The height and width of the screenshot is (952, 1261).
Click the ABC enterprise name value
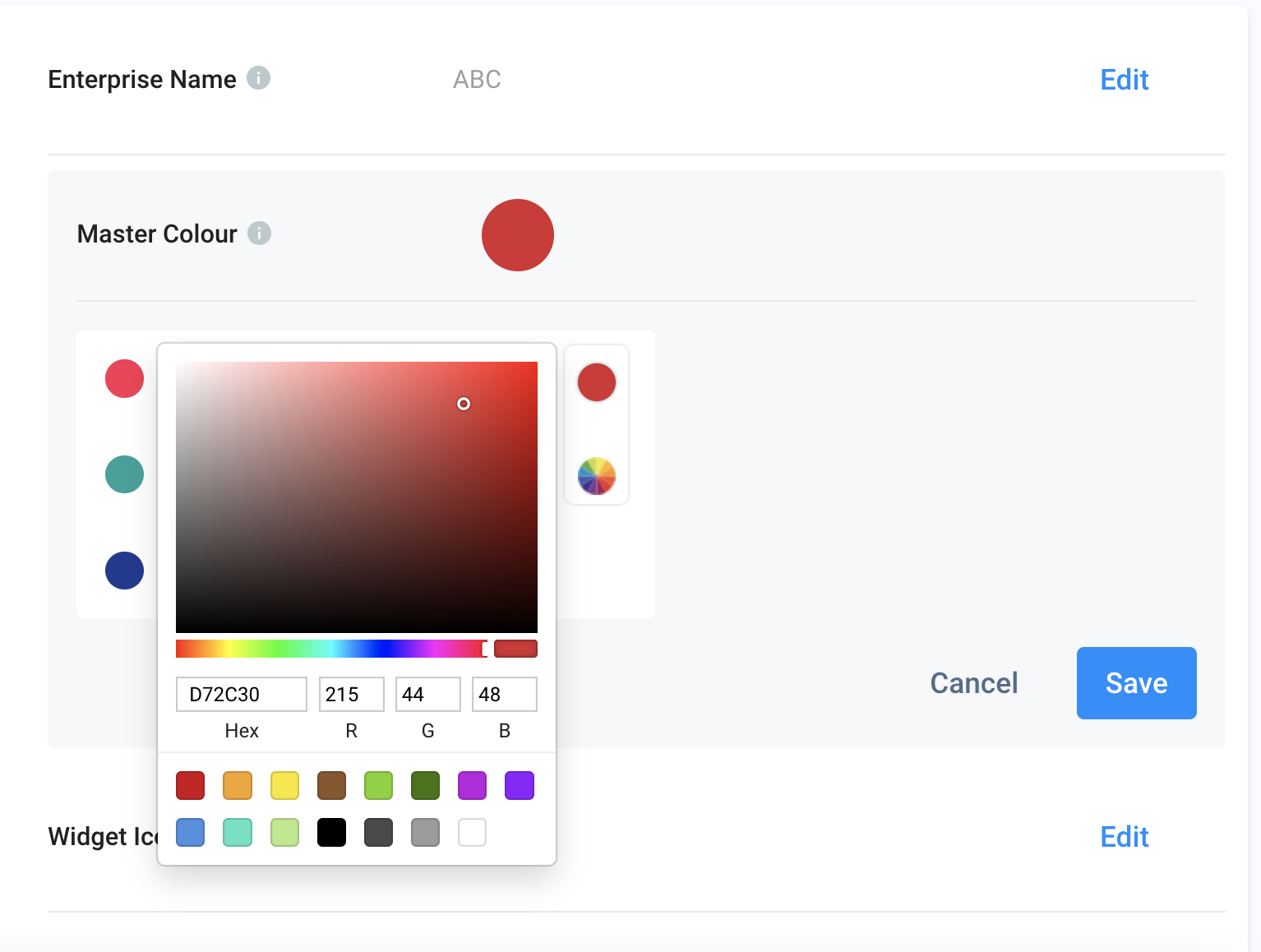point(478,80)
